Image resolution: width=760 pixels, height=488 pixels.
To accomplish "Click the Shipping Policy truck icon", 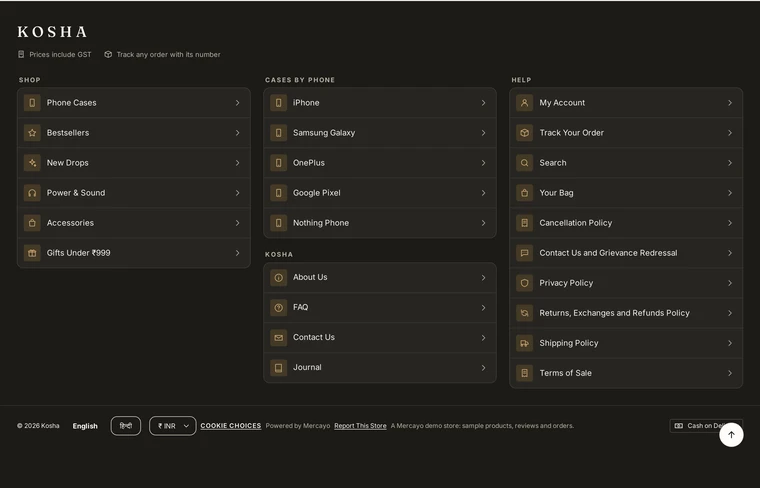I will [524, 343].
